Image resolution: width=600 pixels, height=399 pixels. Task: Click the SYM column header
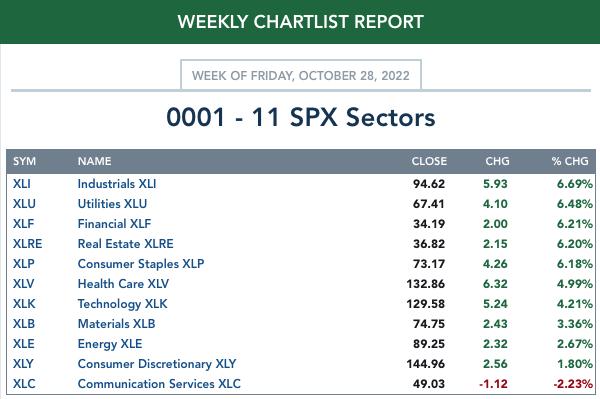pos(24,161)
